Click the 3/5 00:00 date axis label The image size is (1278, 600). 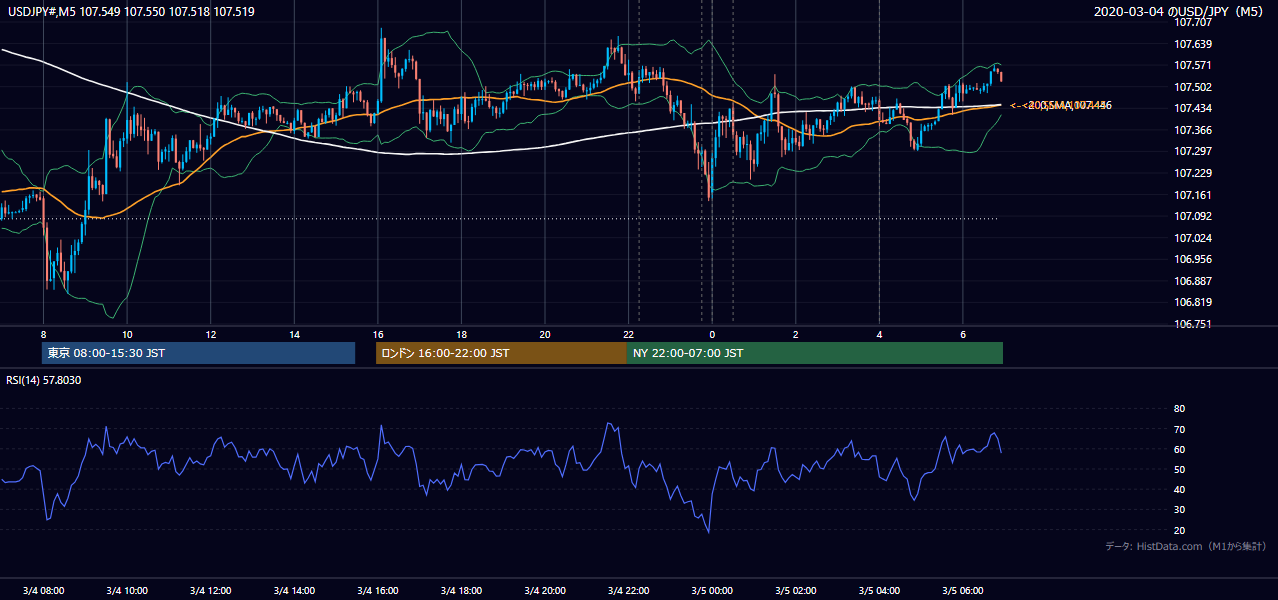tap(712, 590)
